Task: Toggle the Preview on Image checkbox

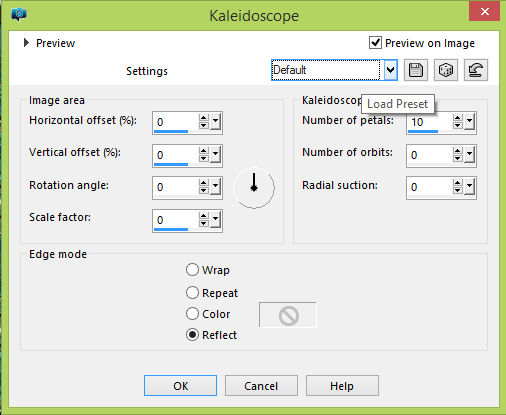Action: (375, 43)
